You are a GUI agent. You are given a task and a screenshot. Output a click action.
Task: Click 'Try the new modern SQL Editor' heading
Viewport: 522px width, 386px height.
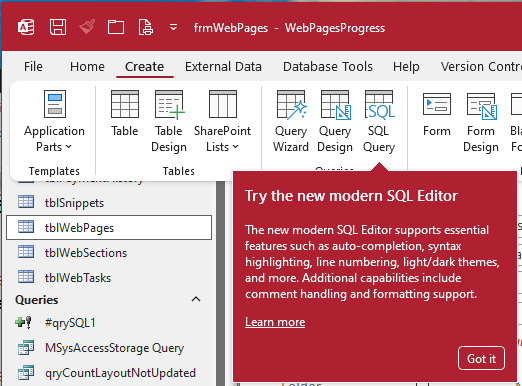[x=351, y=196]
